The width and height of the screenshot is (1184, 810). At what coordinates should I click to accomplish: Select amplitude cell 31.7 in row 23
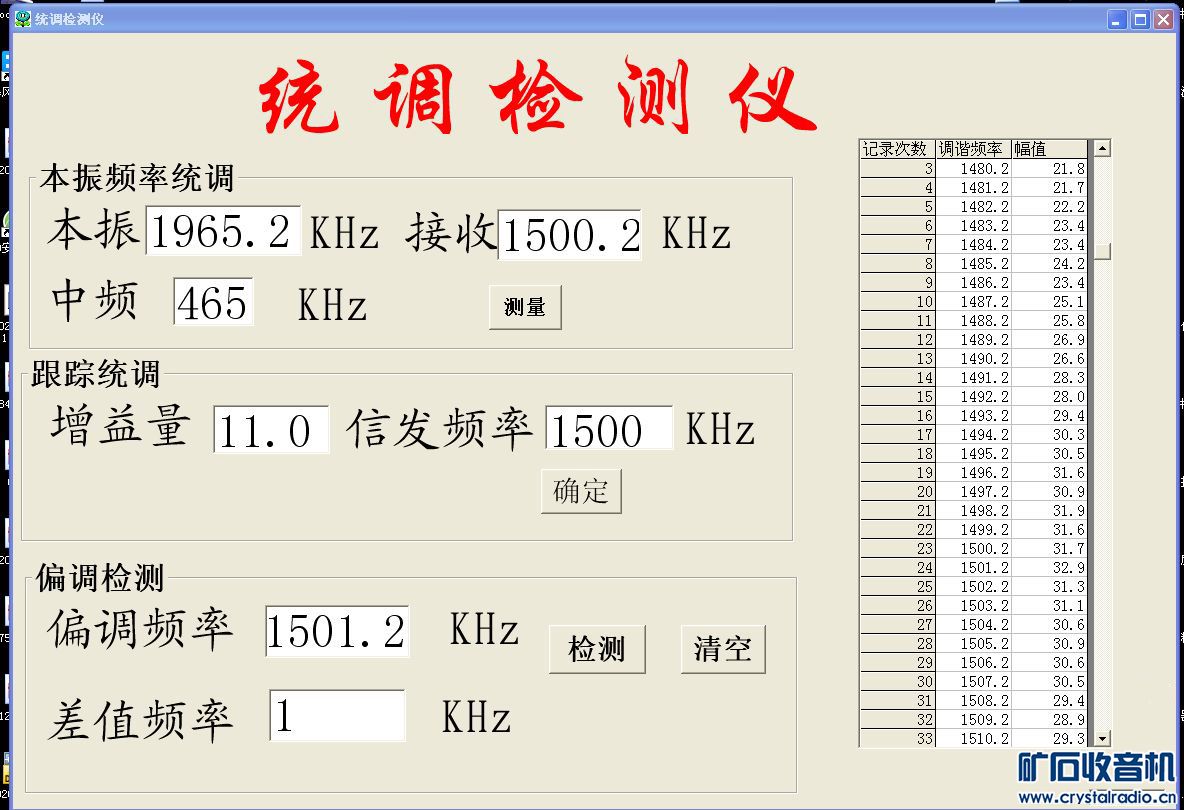pyautogui.click(x=1049, y=549)
